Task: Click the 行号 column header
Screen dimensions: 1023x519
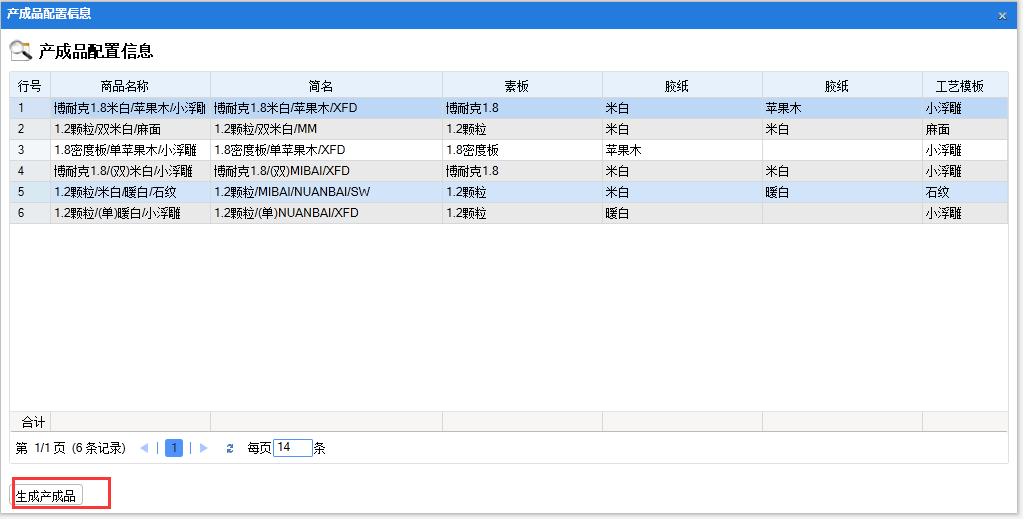Action: (x=30, y=86)
